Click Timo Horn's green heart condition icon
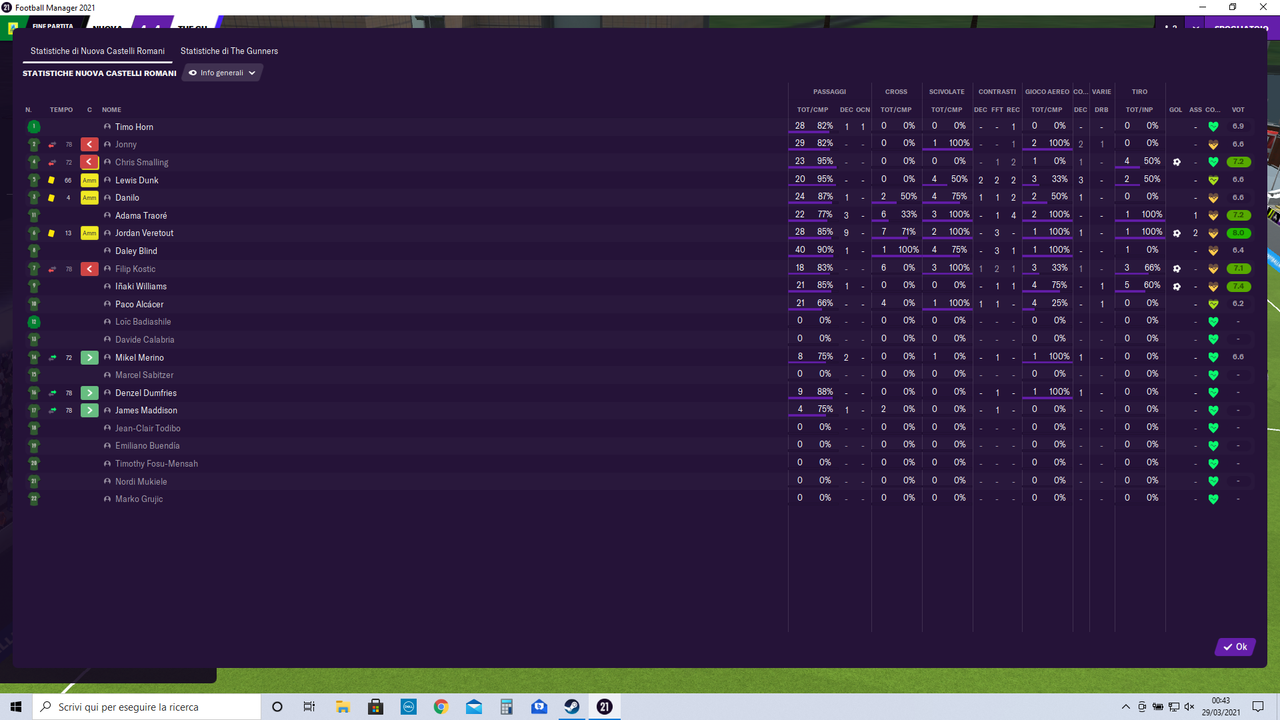The width and height of the screenshot is (1280, 720). pyautogui.click(x=1213, y=127)
